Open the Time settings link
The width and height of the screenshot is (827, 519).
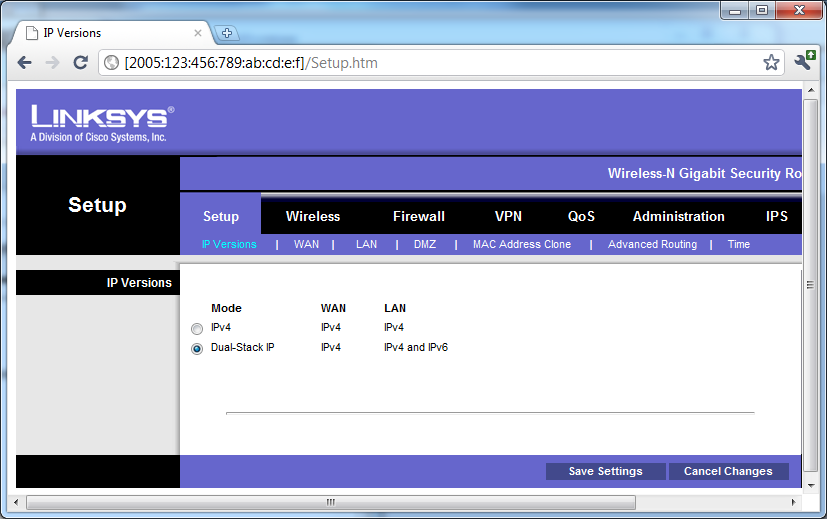739,244
